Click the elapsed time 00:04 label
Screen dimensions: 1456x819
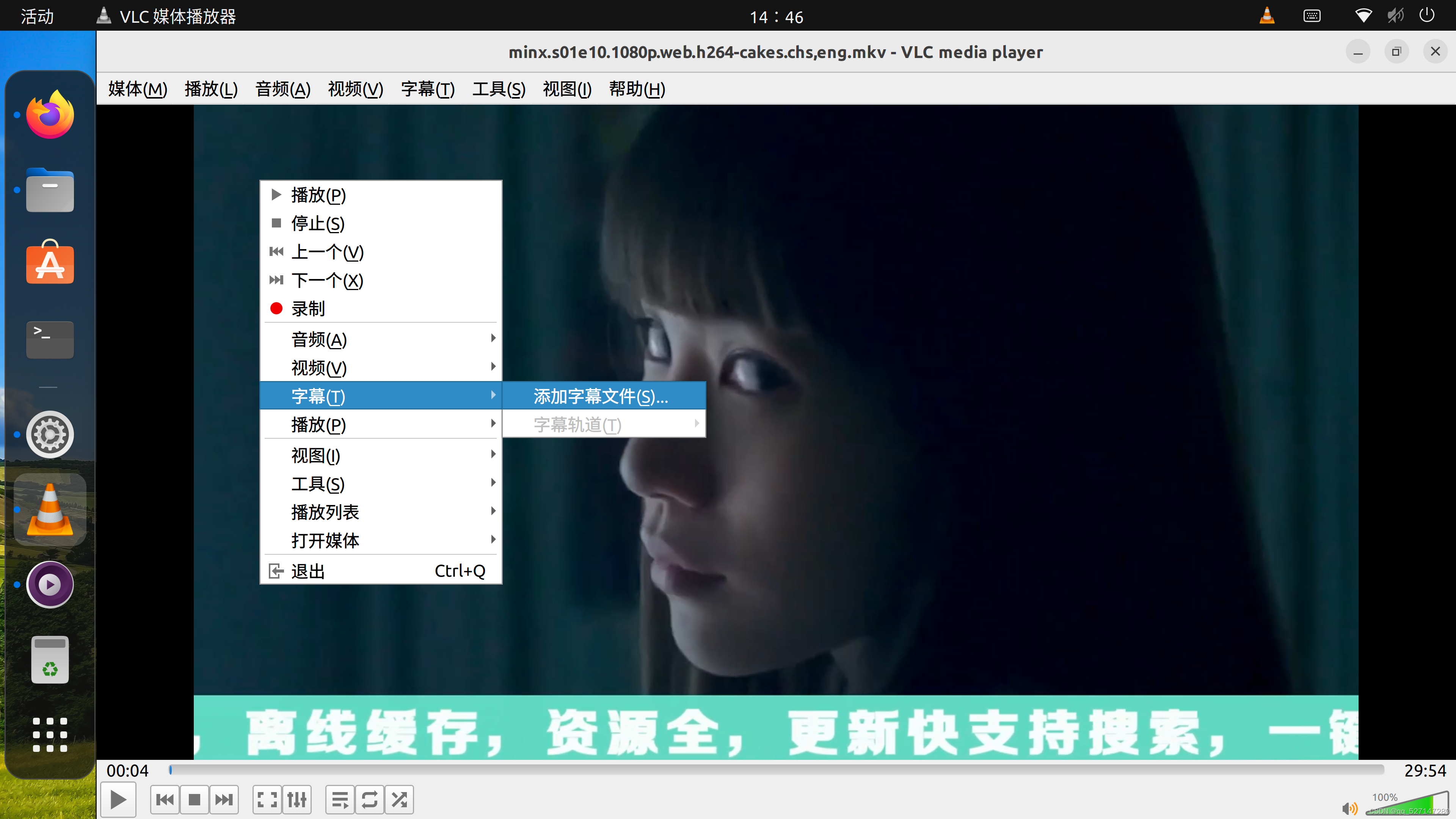pos(127,770)
